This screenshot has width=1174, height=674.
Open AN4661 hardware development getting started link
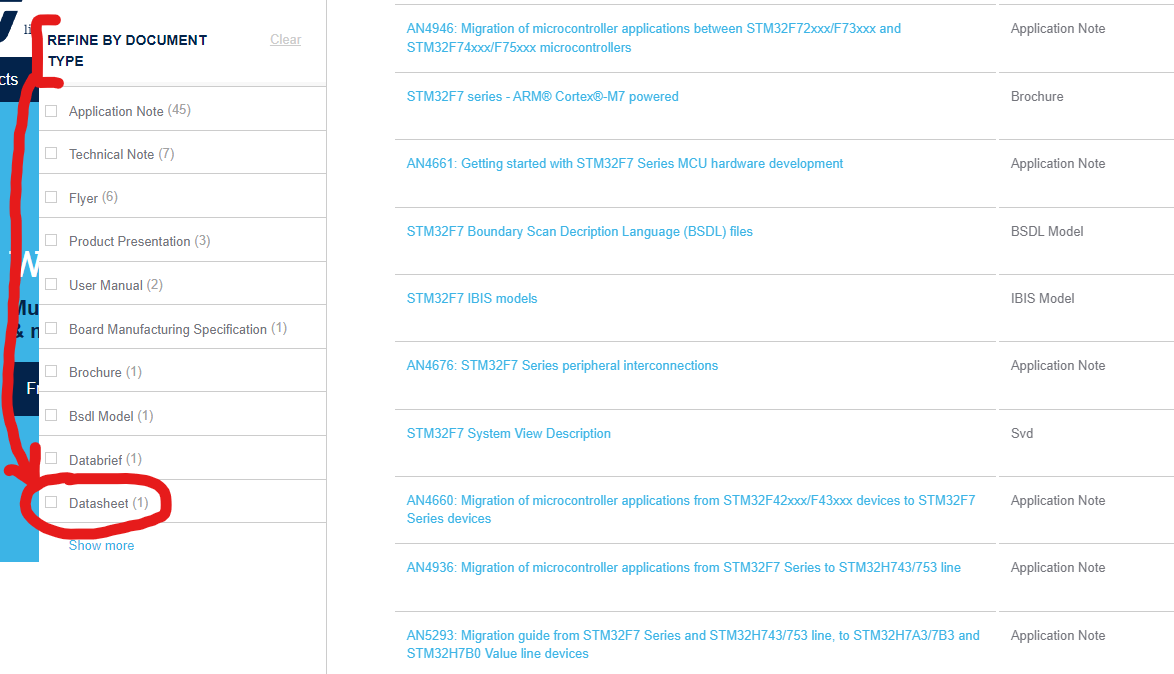coord(624,163)
